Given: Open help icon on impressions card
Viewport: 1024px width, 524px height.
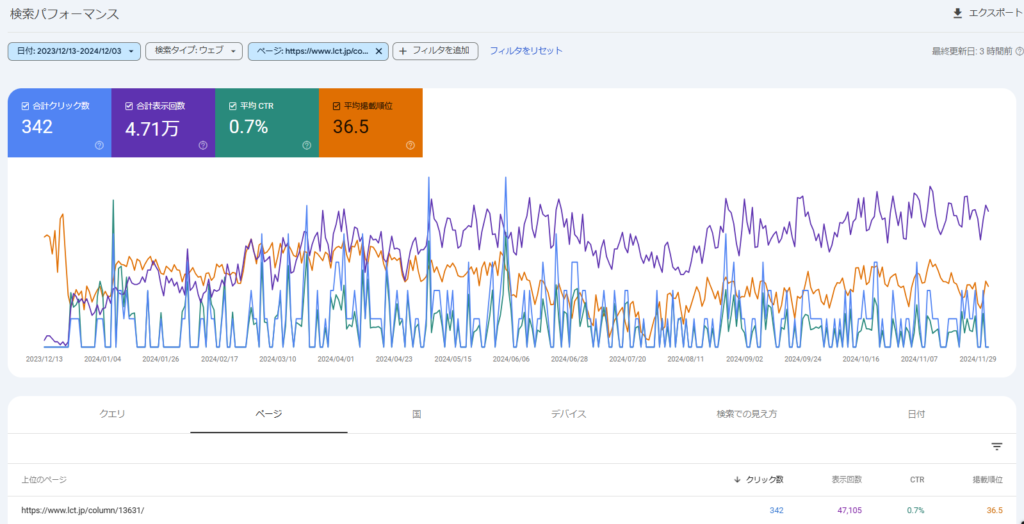Looking at the screenshot, I should click(203, 145).
